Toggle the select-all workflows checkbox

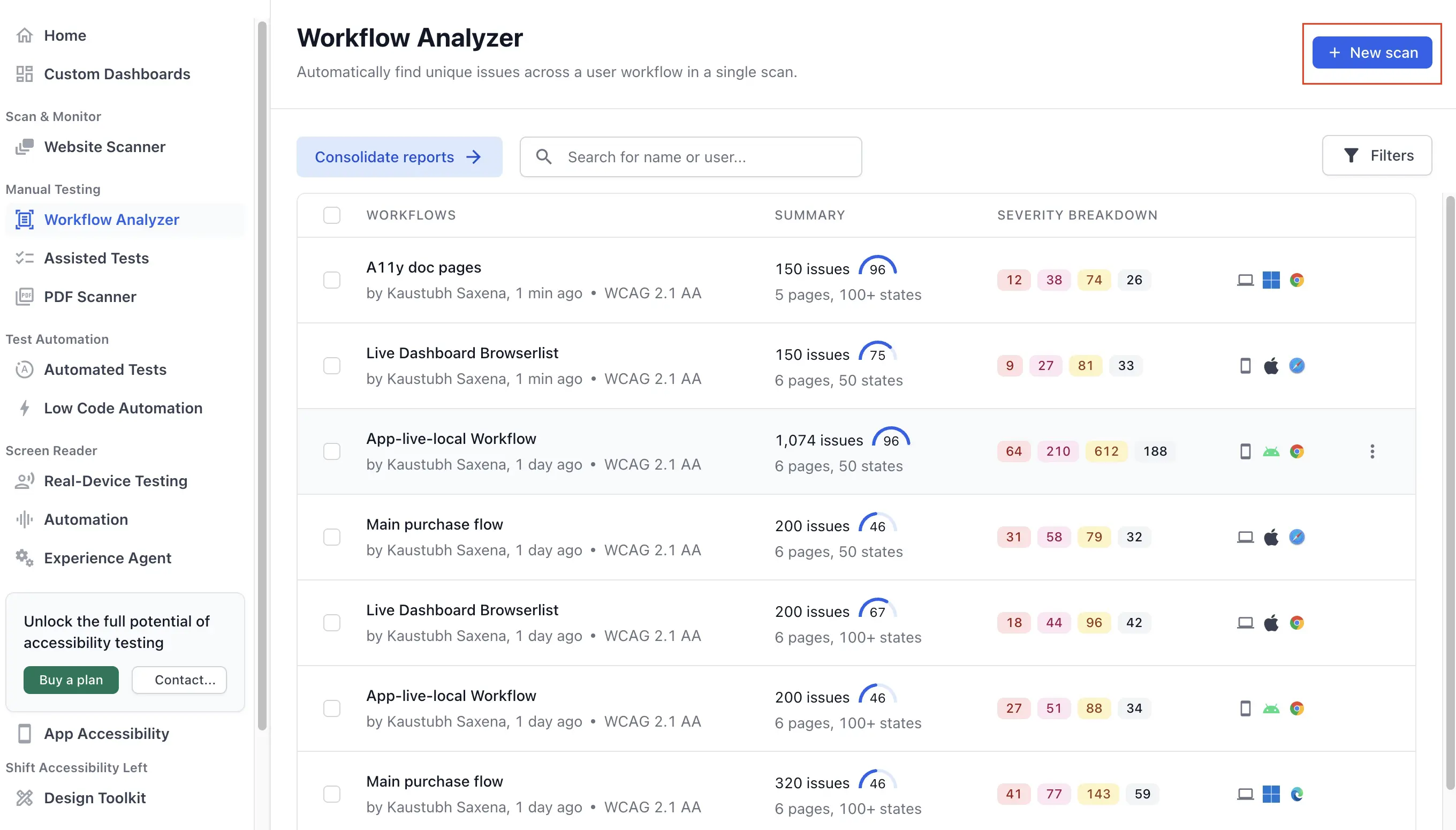pos(332,215)
